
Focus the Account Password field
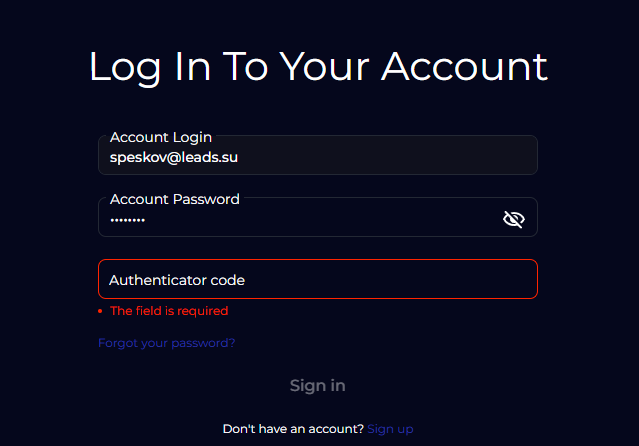coord(300,219)
